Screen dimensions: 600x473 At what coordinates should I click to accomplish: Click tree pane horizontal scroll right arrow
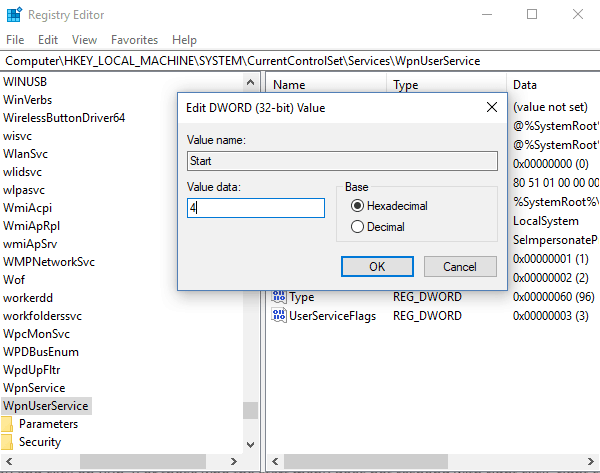pos(233,461)
